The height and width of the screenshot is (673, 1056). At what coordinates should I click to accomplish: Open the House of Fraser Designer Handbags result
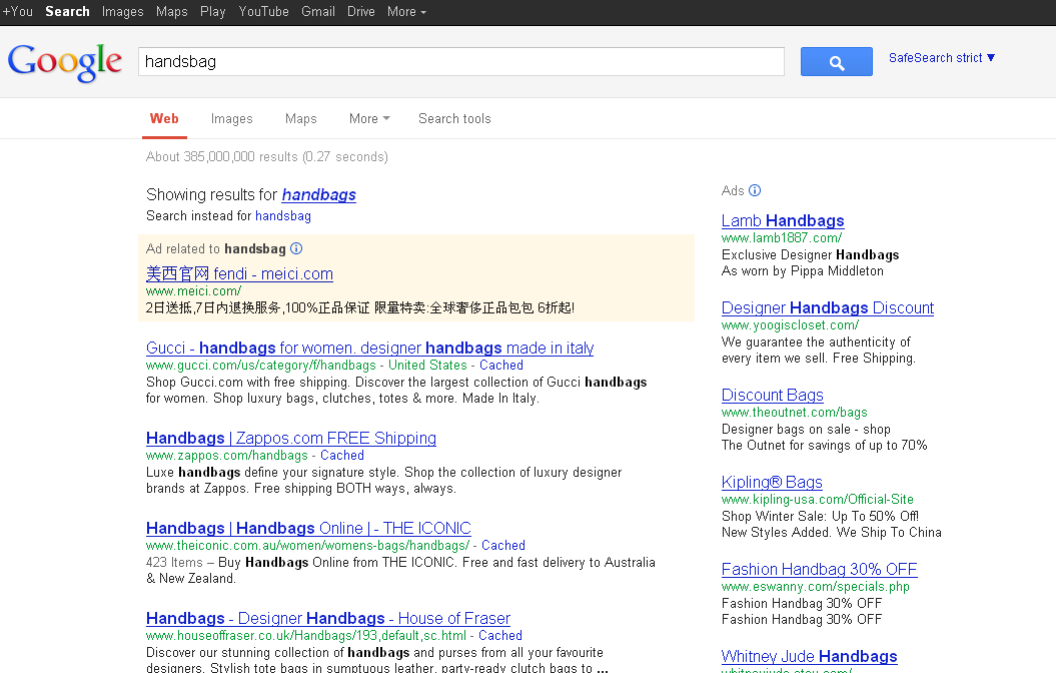[x=328, y=618]
